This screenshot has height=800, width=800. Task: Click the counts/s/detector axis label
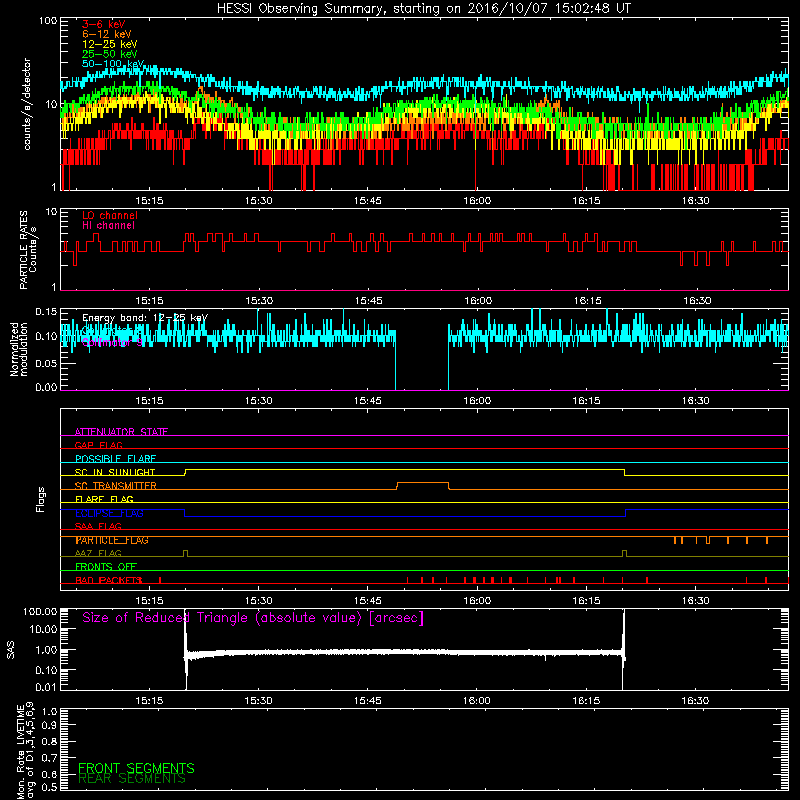click(x=27, y=104)
